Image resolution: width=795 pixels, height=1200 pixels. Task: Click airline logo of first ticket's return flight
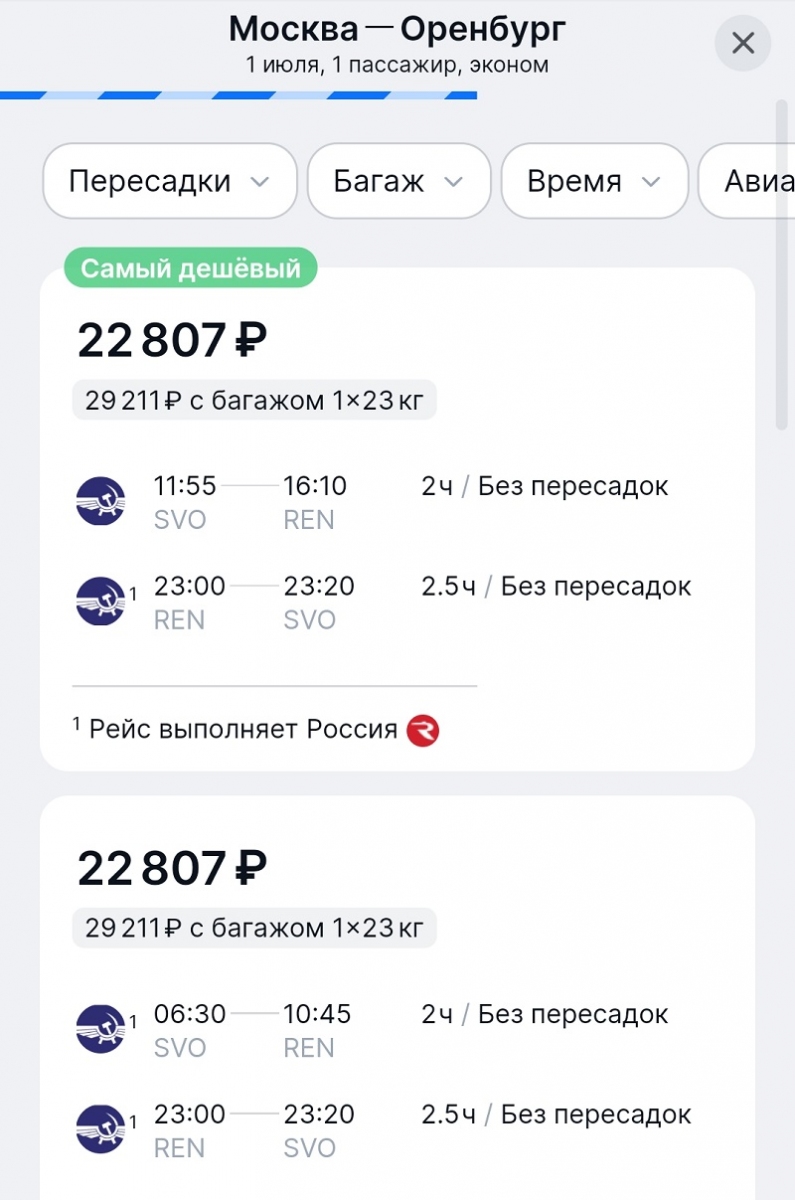(101, 601)
